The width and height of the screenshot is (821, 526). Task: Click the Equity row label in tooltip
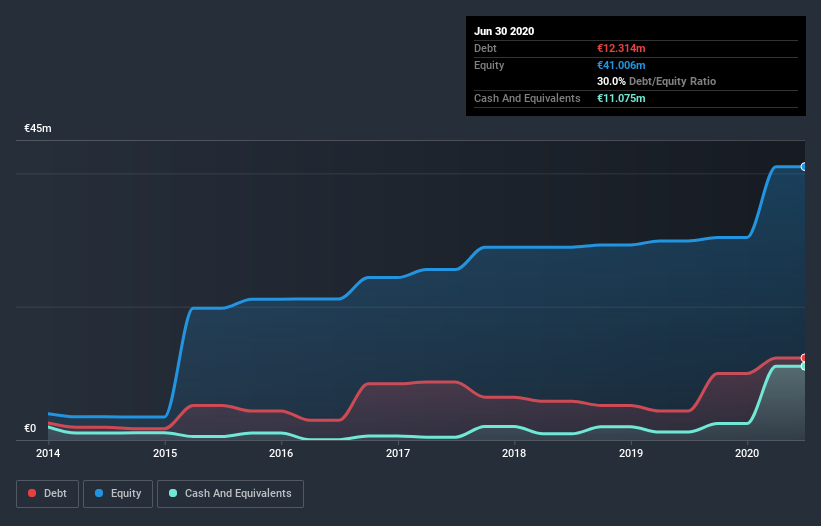[x=489, y=65]
